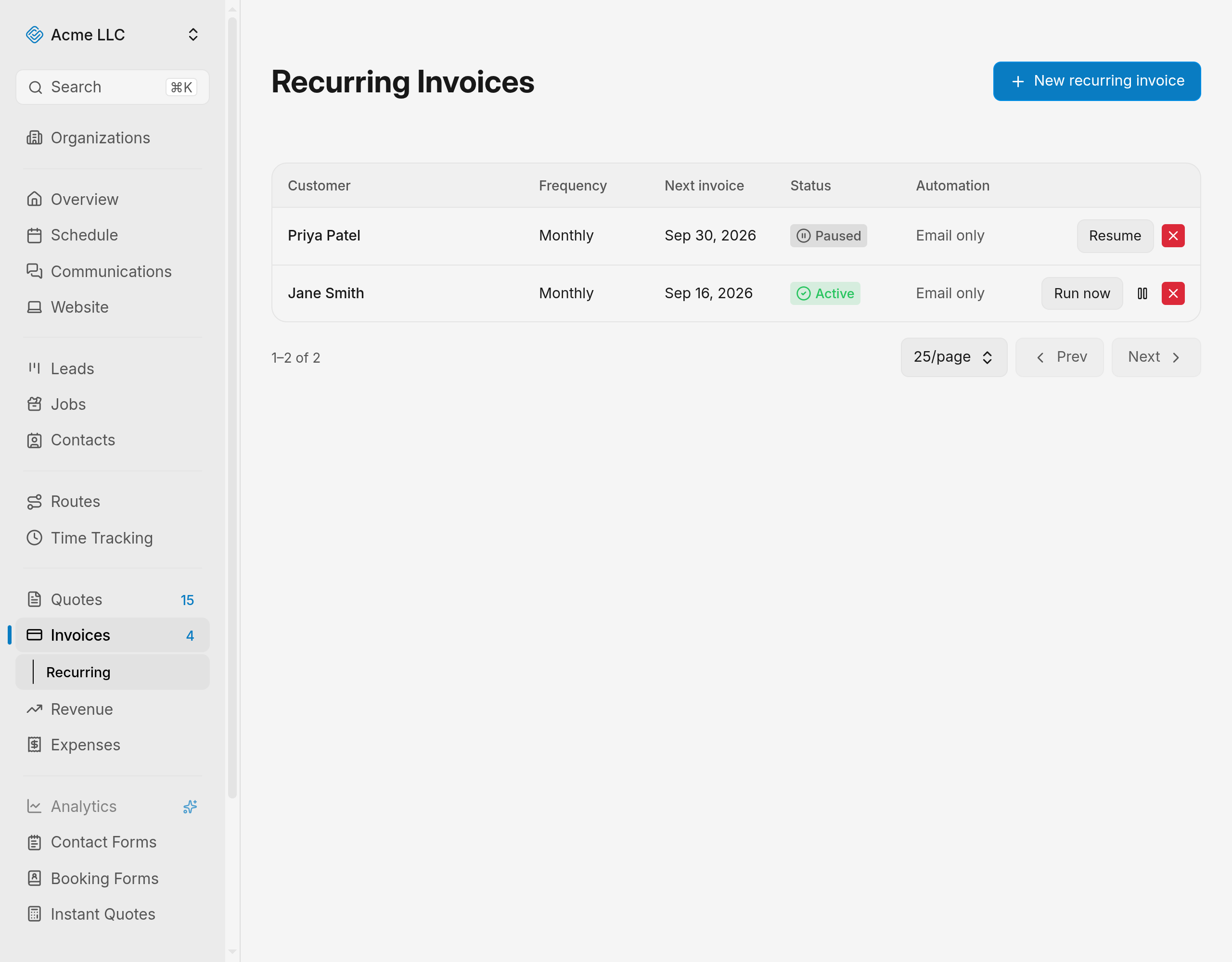Click the Leads kanban icon
The width and height of the screenshot is (1232, 962).
coord(35,368)
